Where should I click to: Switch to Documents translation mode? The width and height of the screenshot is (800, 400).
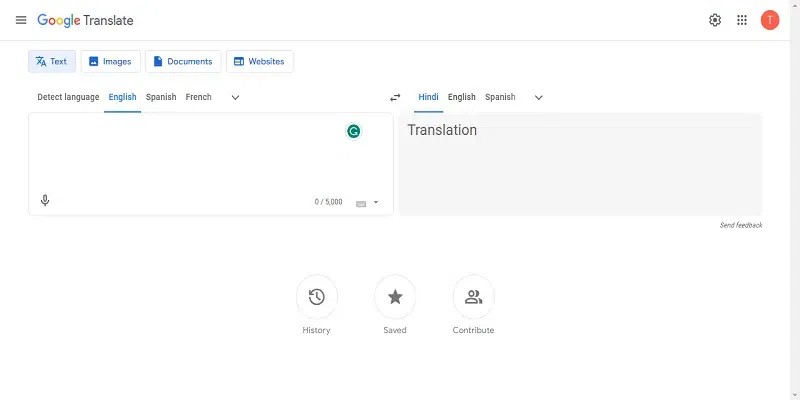(x=183, y=61)
